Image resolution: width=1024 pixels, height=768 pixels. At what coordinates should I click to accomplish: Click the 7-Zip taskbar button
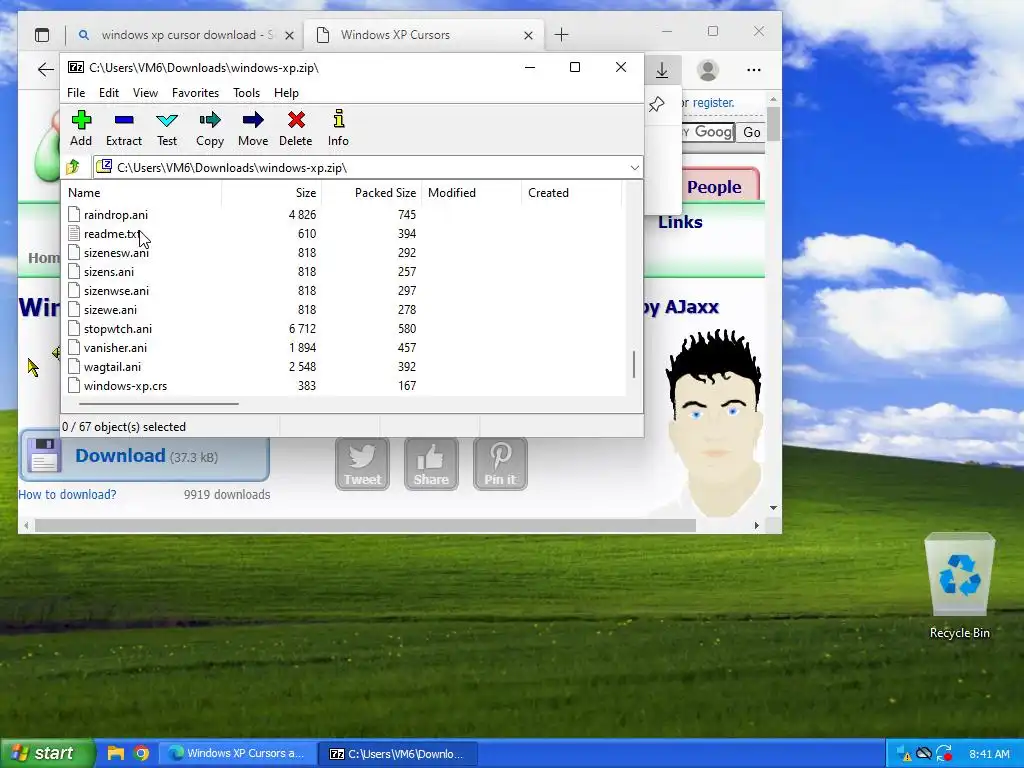(398, 754)
